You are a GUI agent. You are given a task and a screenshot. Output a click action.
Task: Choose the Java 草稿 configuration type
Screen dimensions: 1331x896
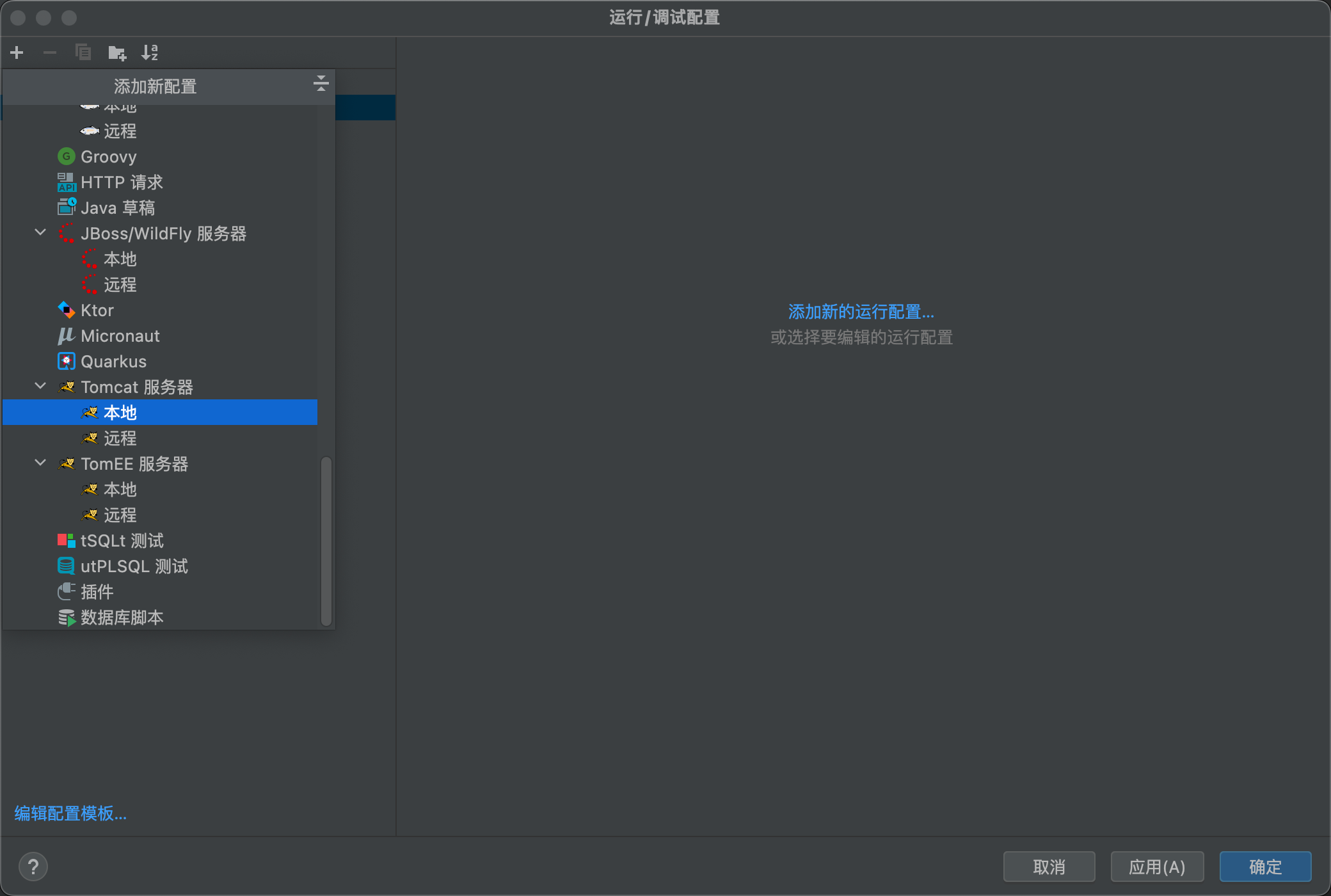point(160,207)
